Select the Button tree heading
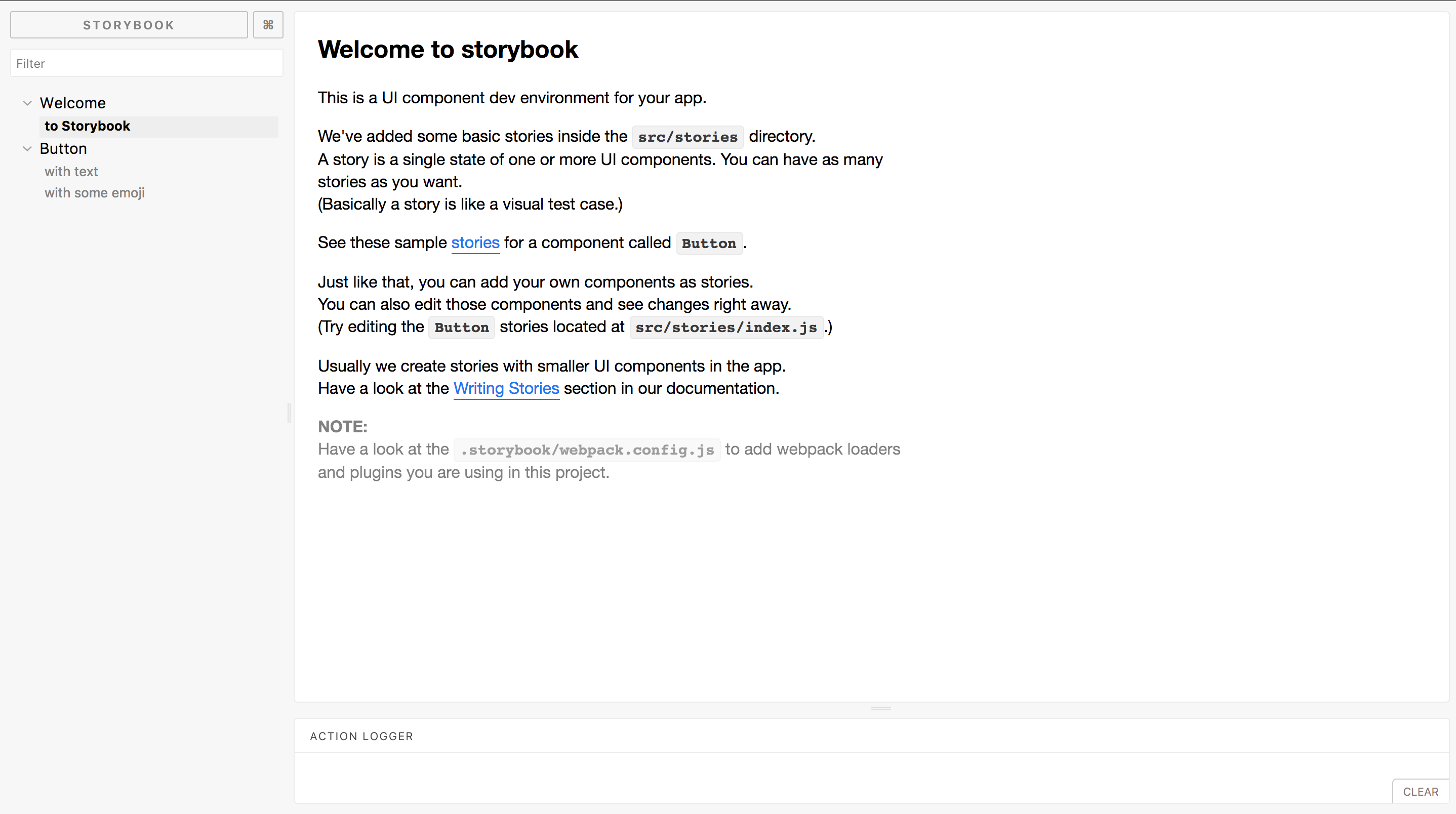Viewport: 1456px width, 814px height. click(63, 149)
